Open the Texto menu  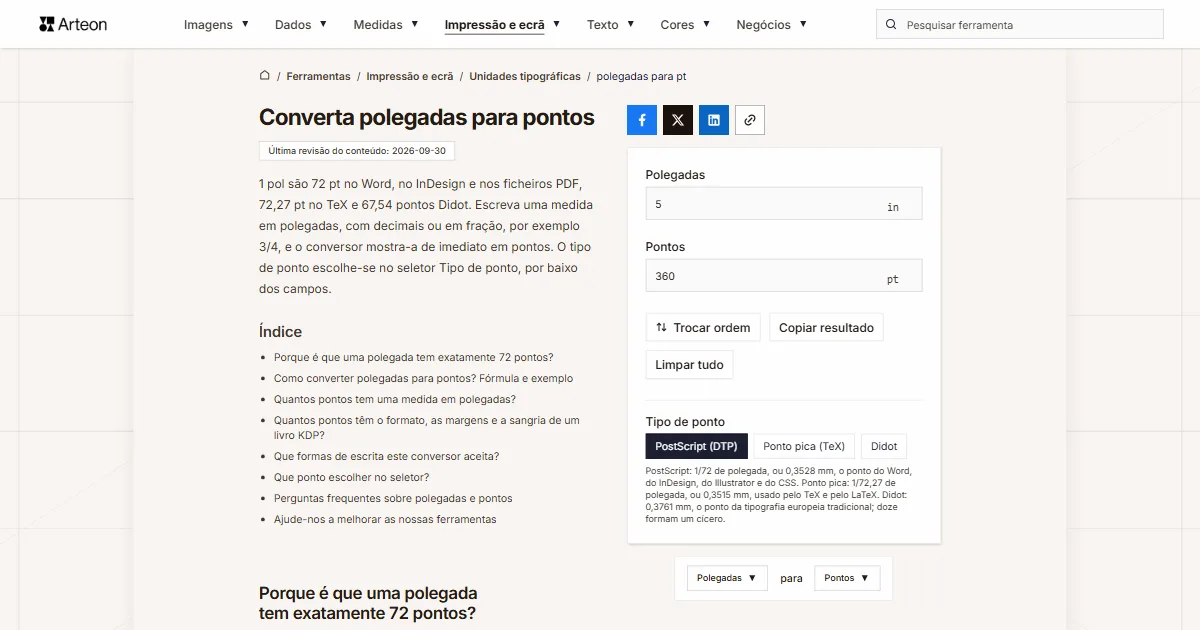[610, 25]
